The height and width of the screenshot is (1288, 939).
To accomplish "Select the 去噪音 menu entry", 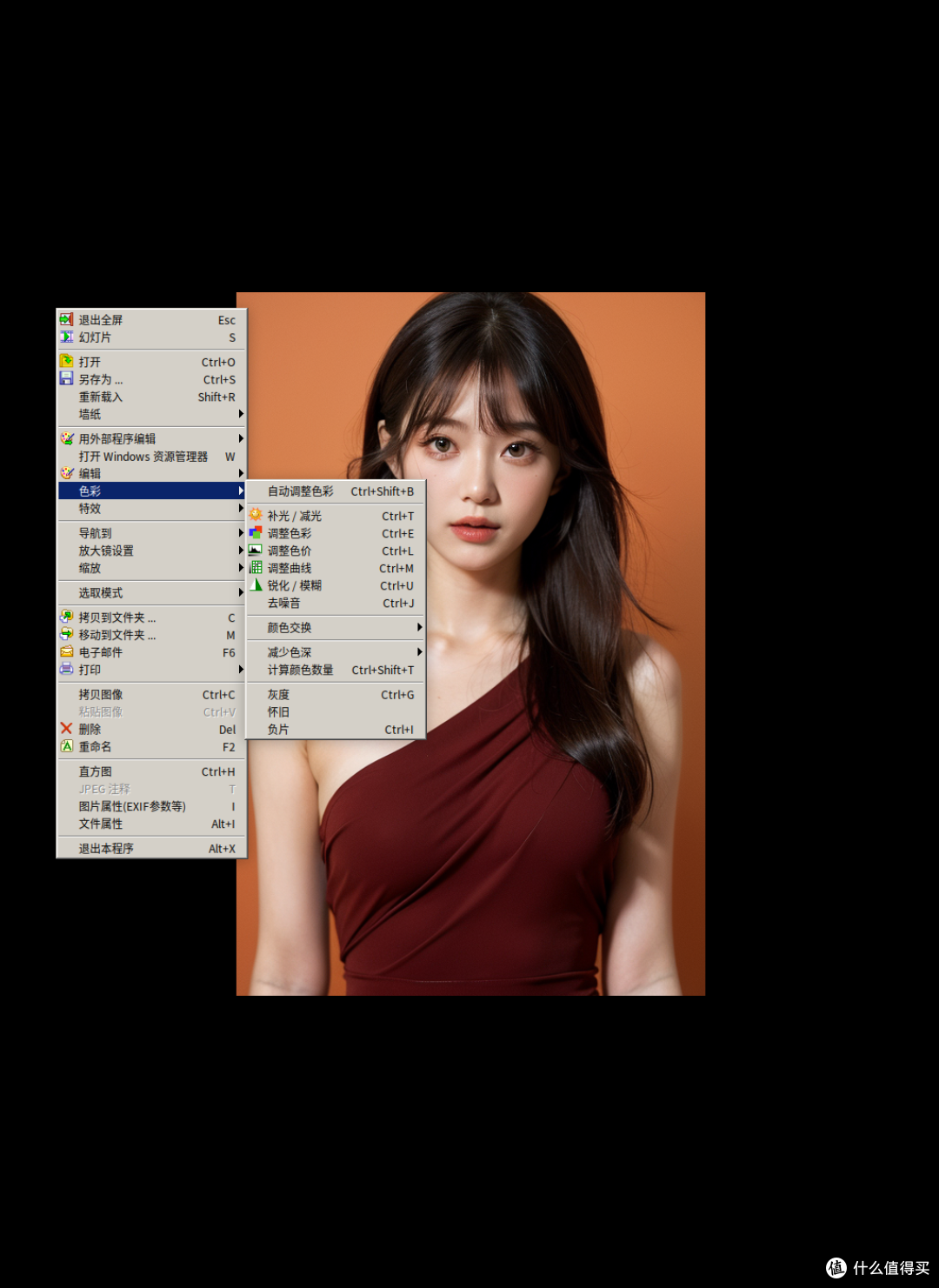I will pyautogui.click(x=336, y=603).
